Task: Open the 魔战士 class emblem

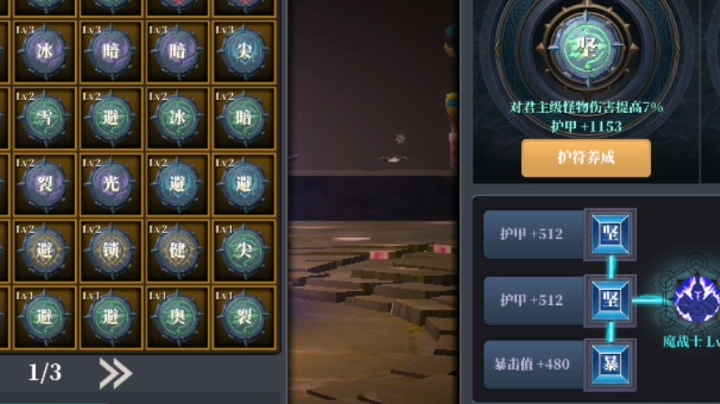Action: tap(695, 300)
